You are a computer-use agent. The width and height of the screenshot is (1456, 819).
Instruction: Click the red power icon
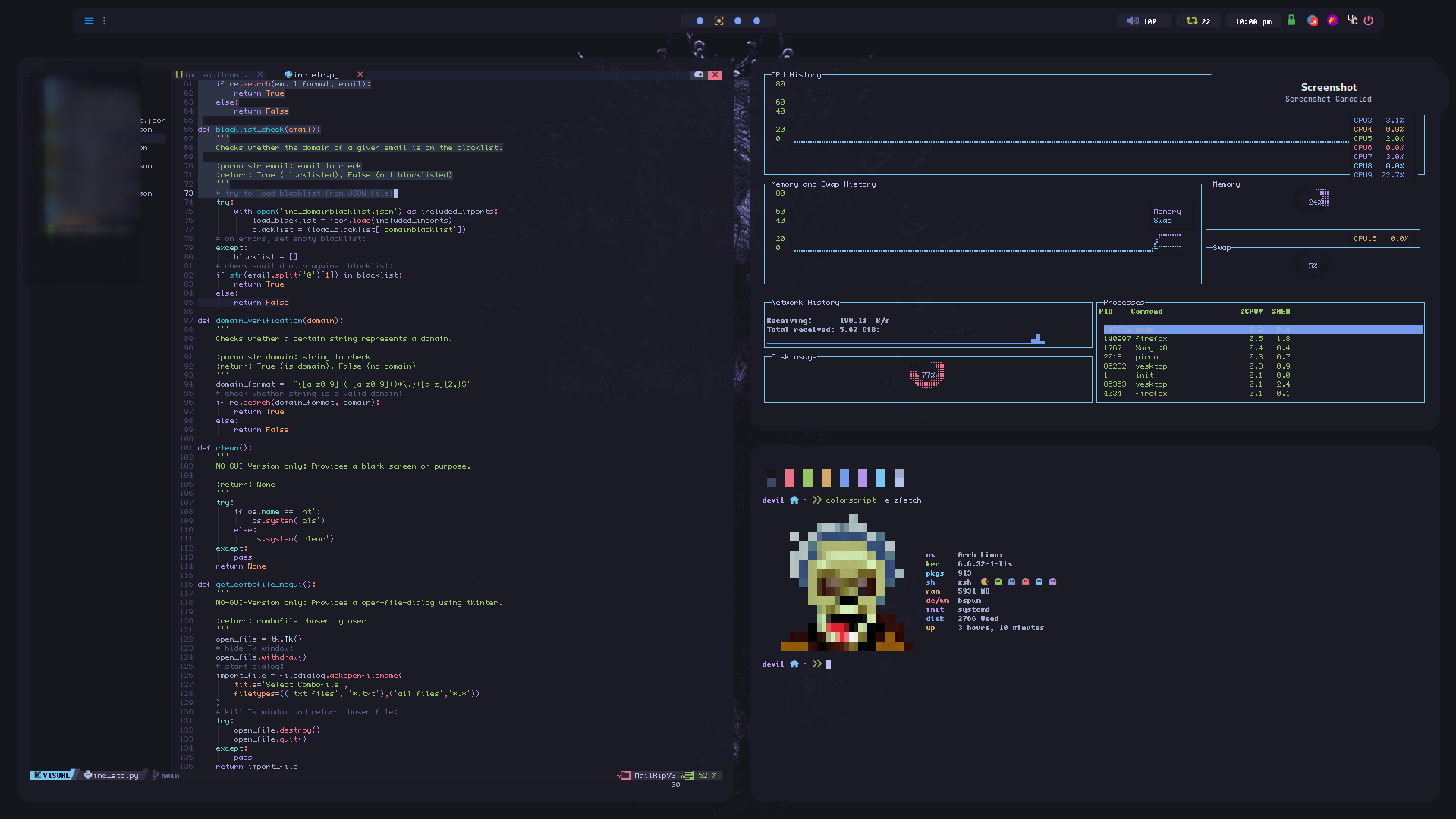[x=1369, y=20]
